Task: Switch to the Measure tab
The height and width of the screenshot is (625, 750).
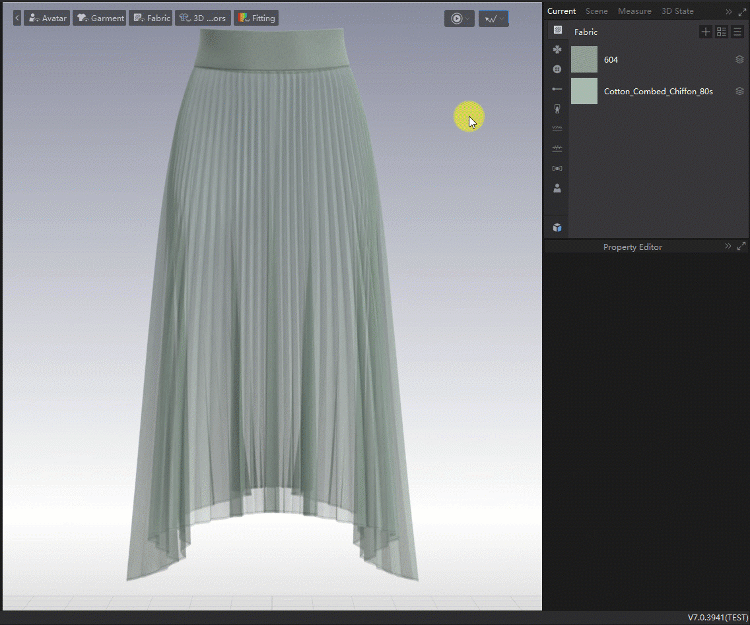Action: tap(634, 11)
